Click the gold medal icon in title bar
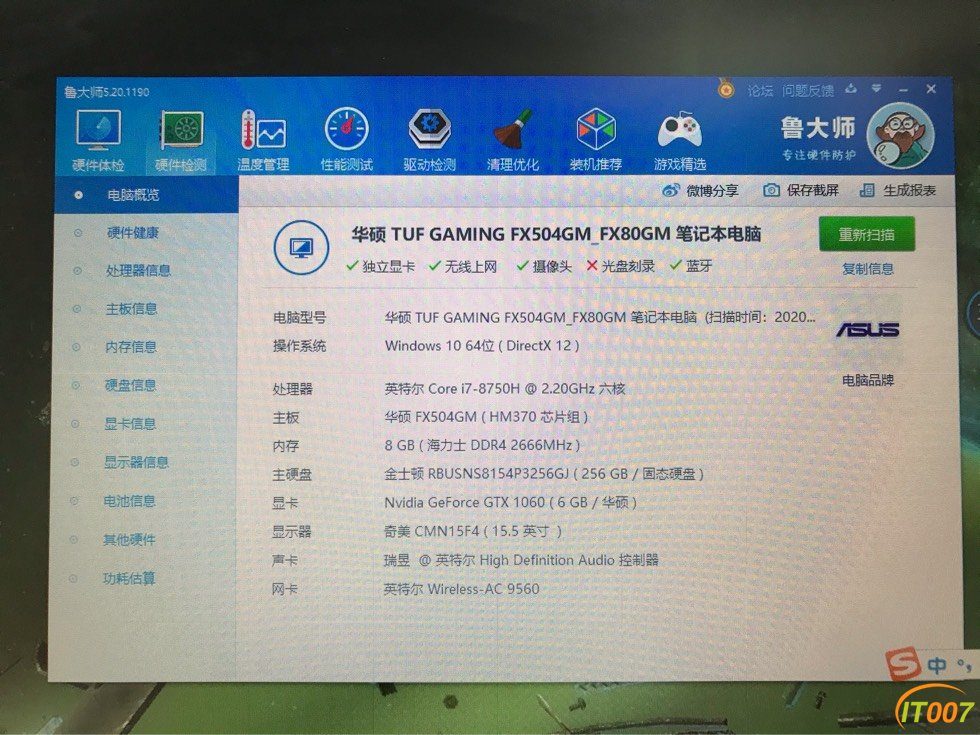 [725, 89]
